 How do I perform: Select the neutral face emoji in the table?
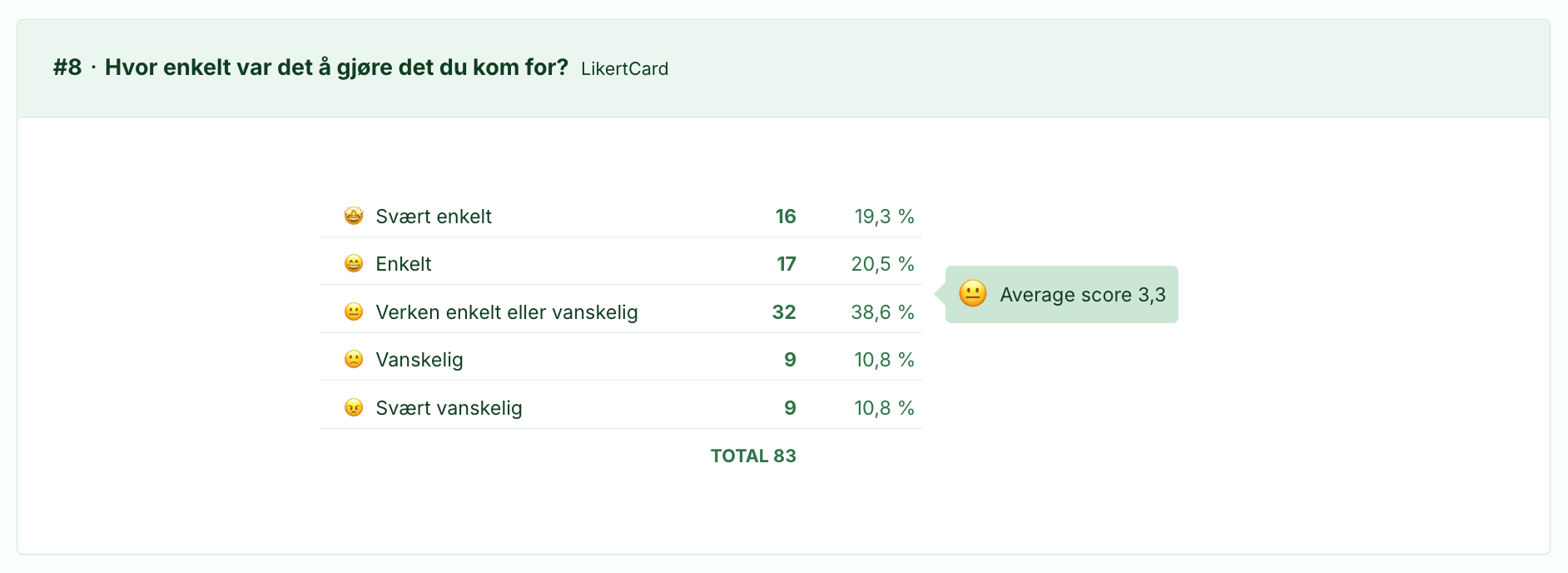click(x=354, y=312)
